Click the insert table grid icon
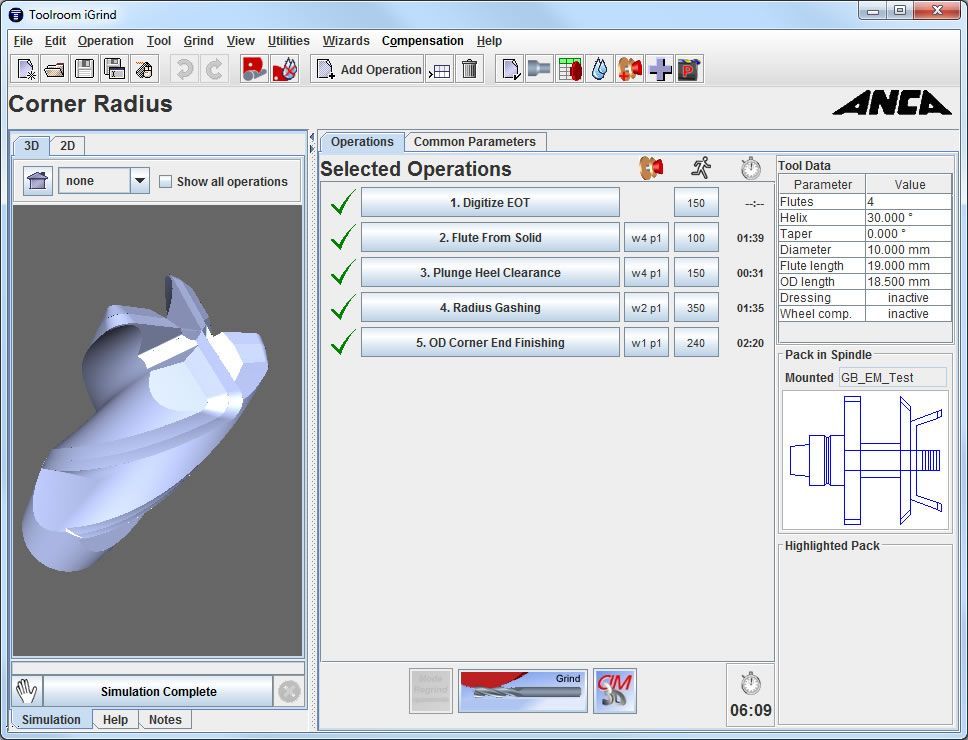Image resolution: width=968 pixels, height=740 pixels. 440,70
